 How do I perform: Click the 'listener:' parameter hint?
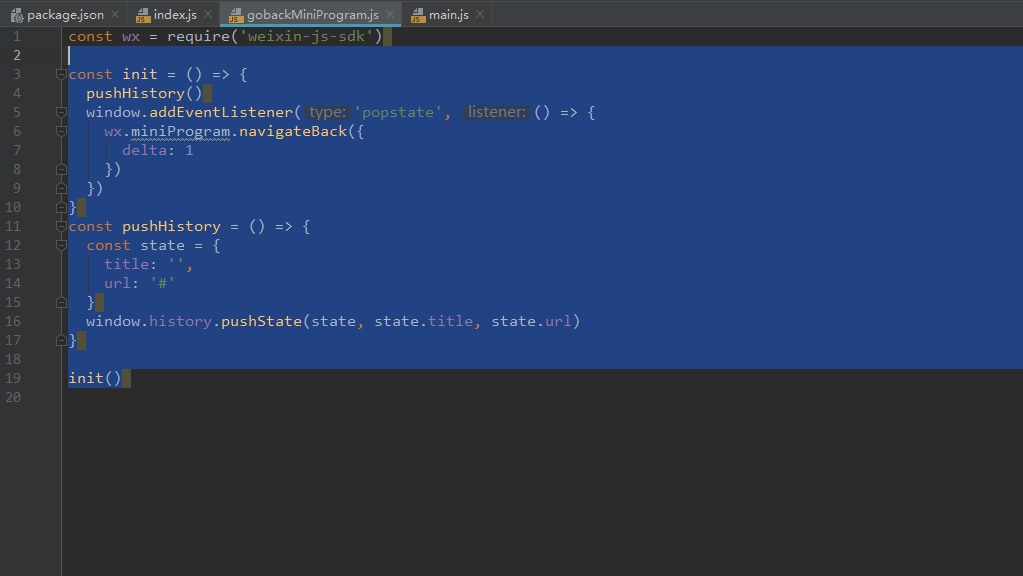(x=496, y=112)
